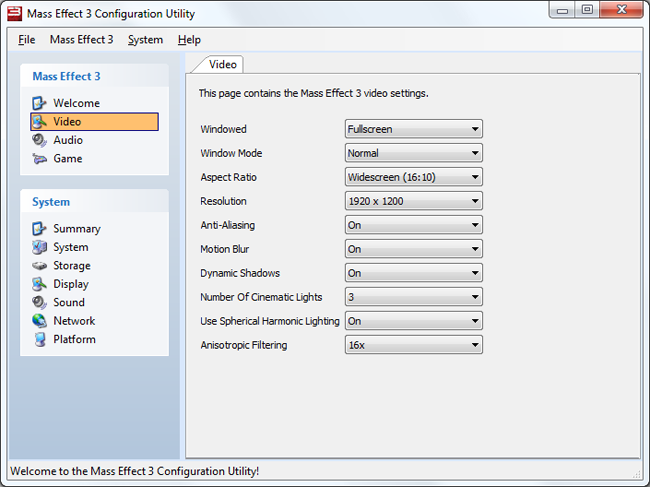Viewport: 650px width, 487px height.
Task: Open the Number Of Cinematic Lights dropdown
Action: tap(413, 297)
